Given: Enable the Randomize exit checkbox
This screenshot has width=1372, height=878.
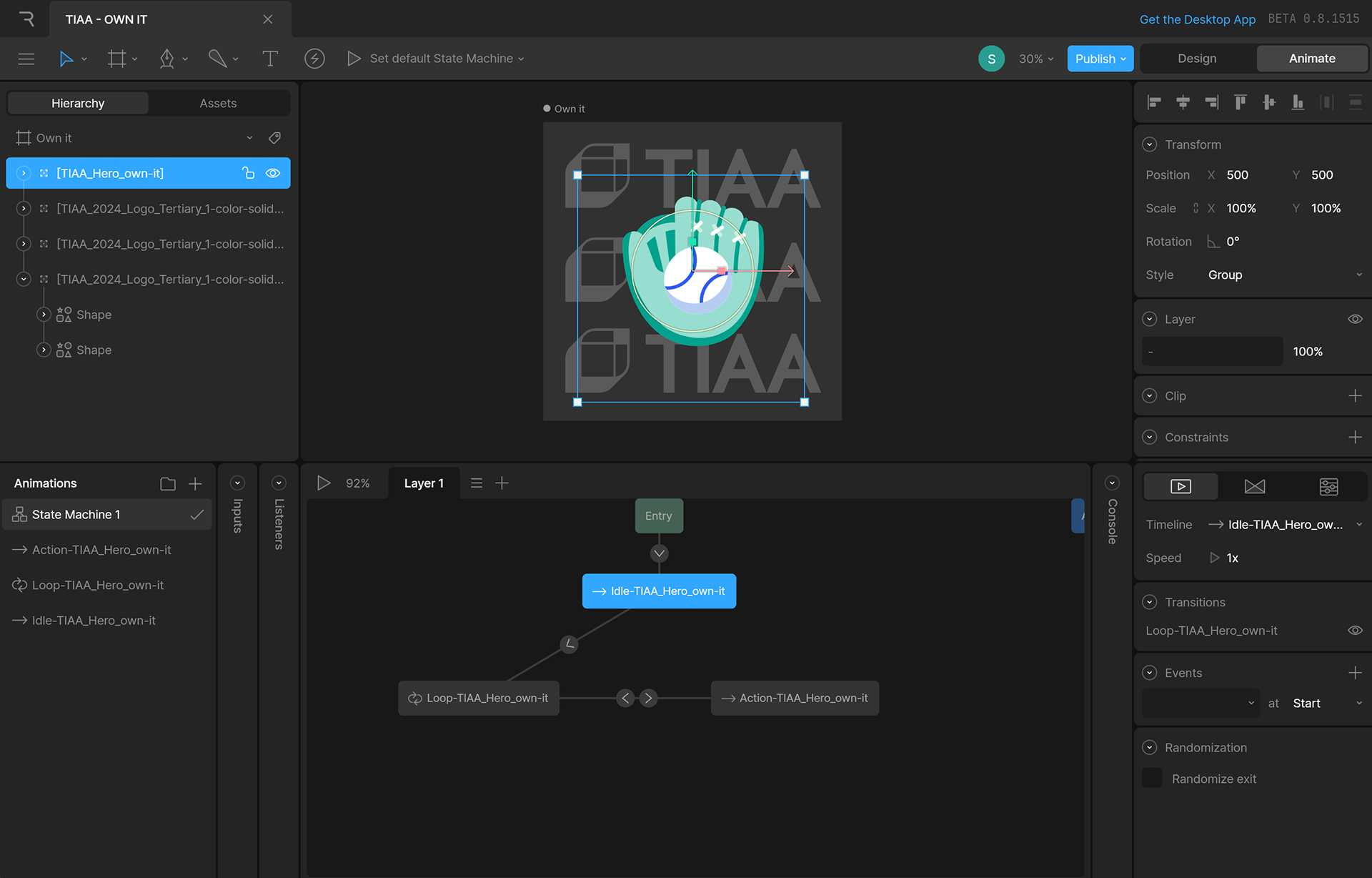Looking at the screenshot, I should point(1152,778).
